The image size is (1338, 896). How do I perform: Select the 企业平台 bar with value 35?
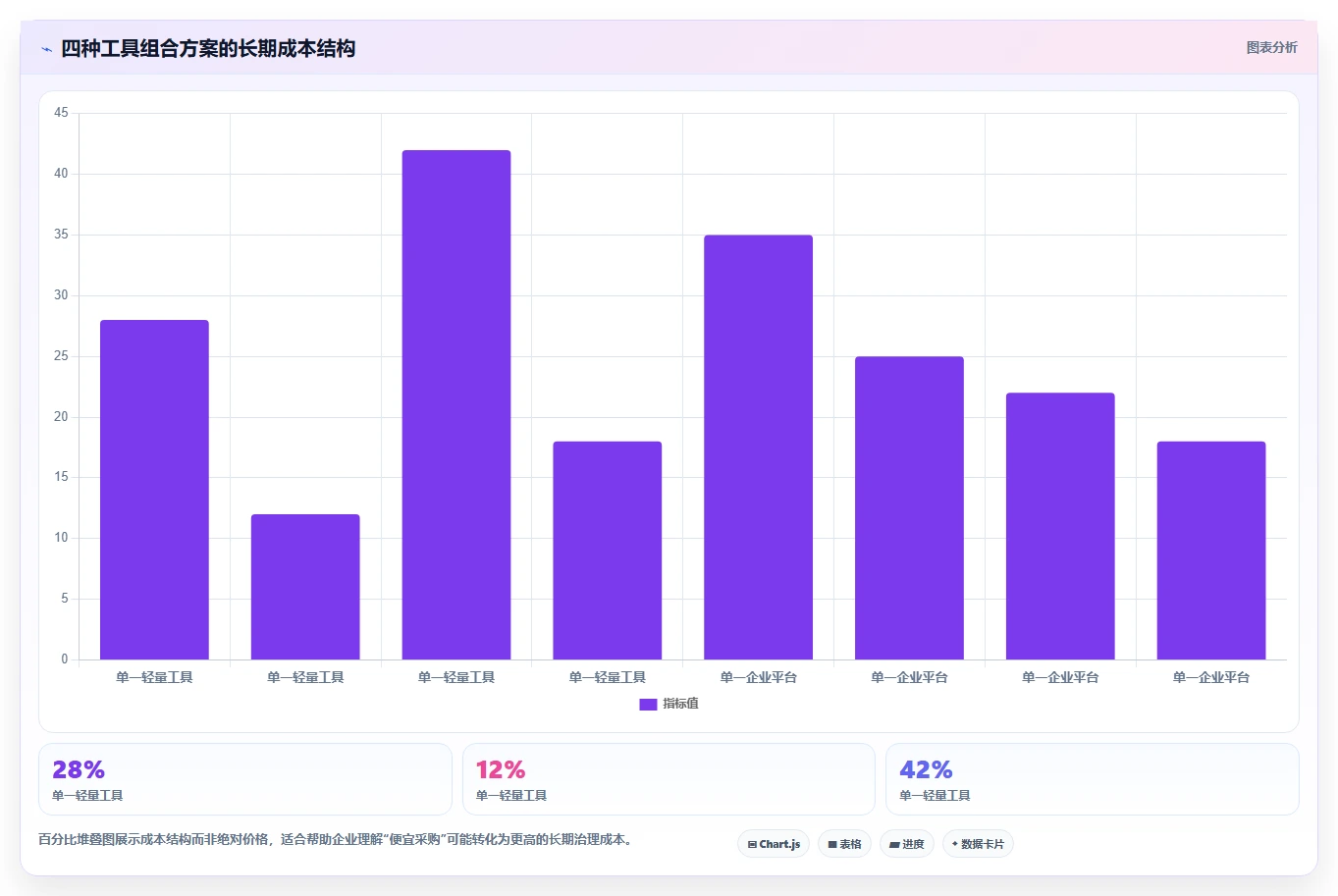[x=758, y=448]
